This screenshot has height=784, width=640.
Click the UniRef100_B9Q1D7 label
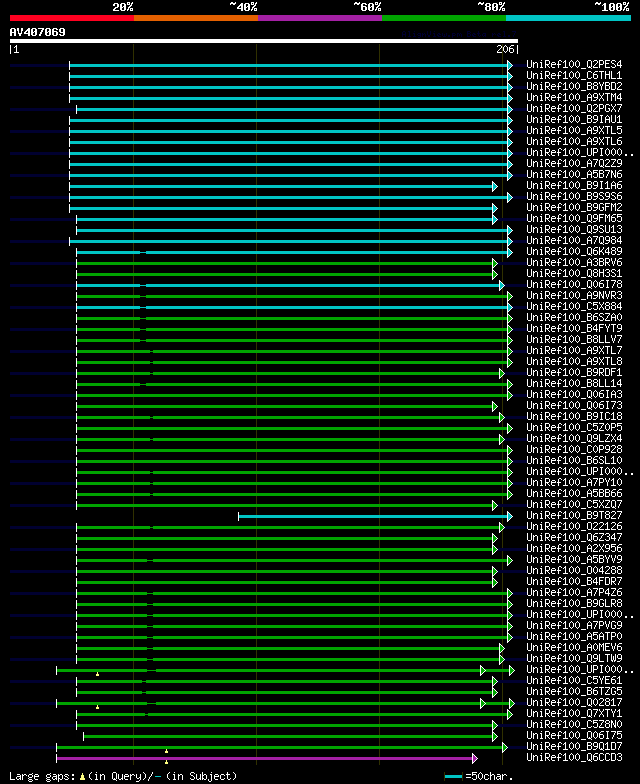tap(574, 746)
